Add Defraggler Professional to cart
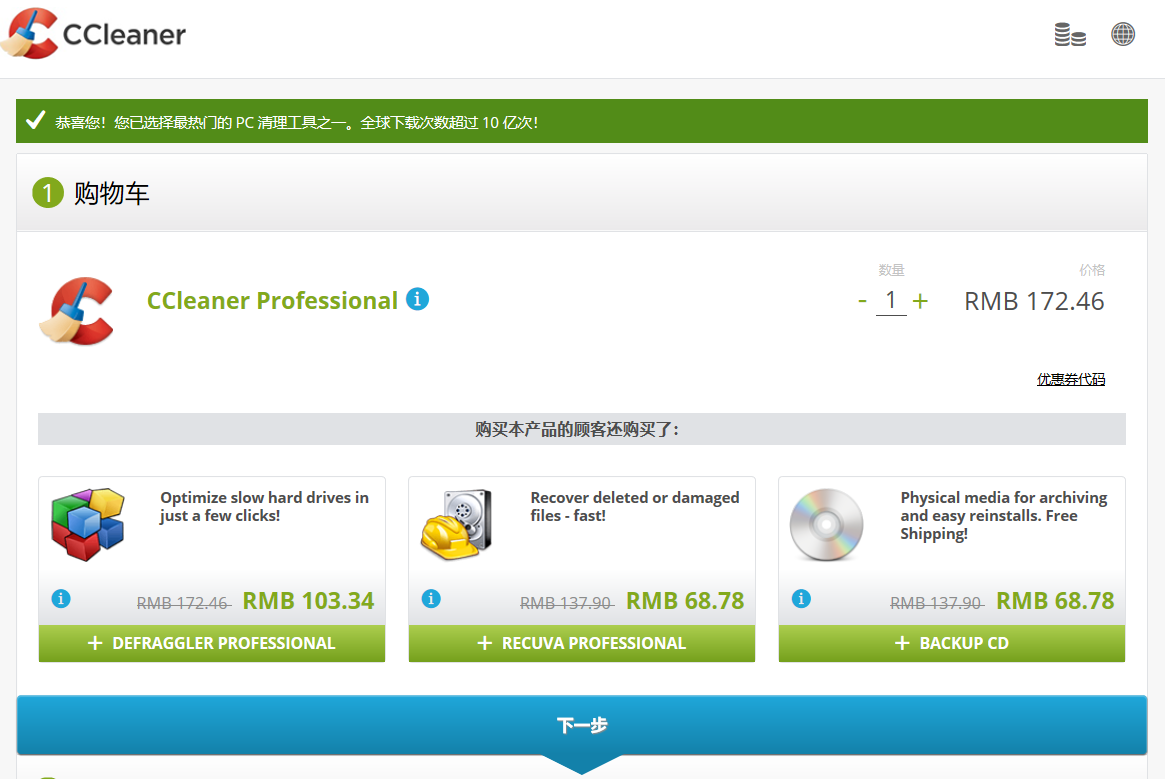This screenshot has height=779, width=1165. [212, 643]
